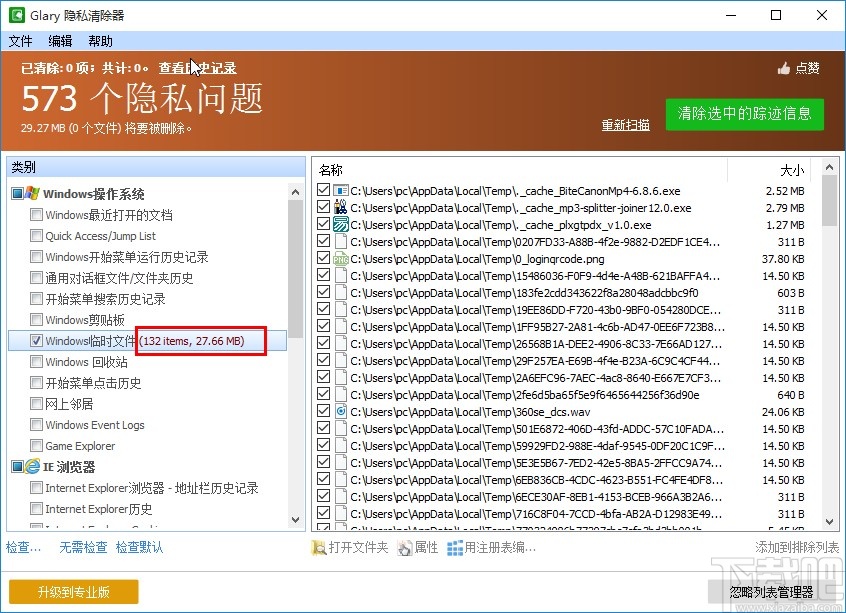Click file icon of 26568B1A-DEE2 entry
This screenshot has height=613, width=846.
point(340,343)
